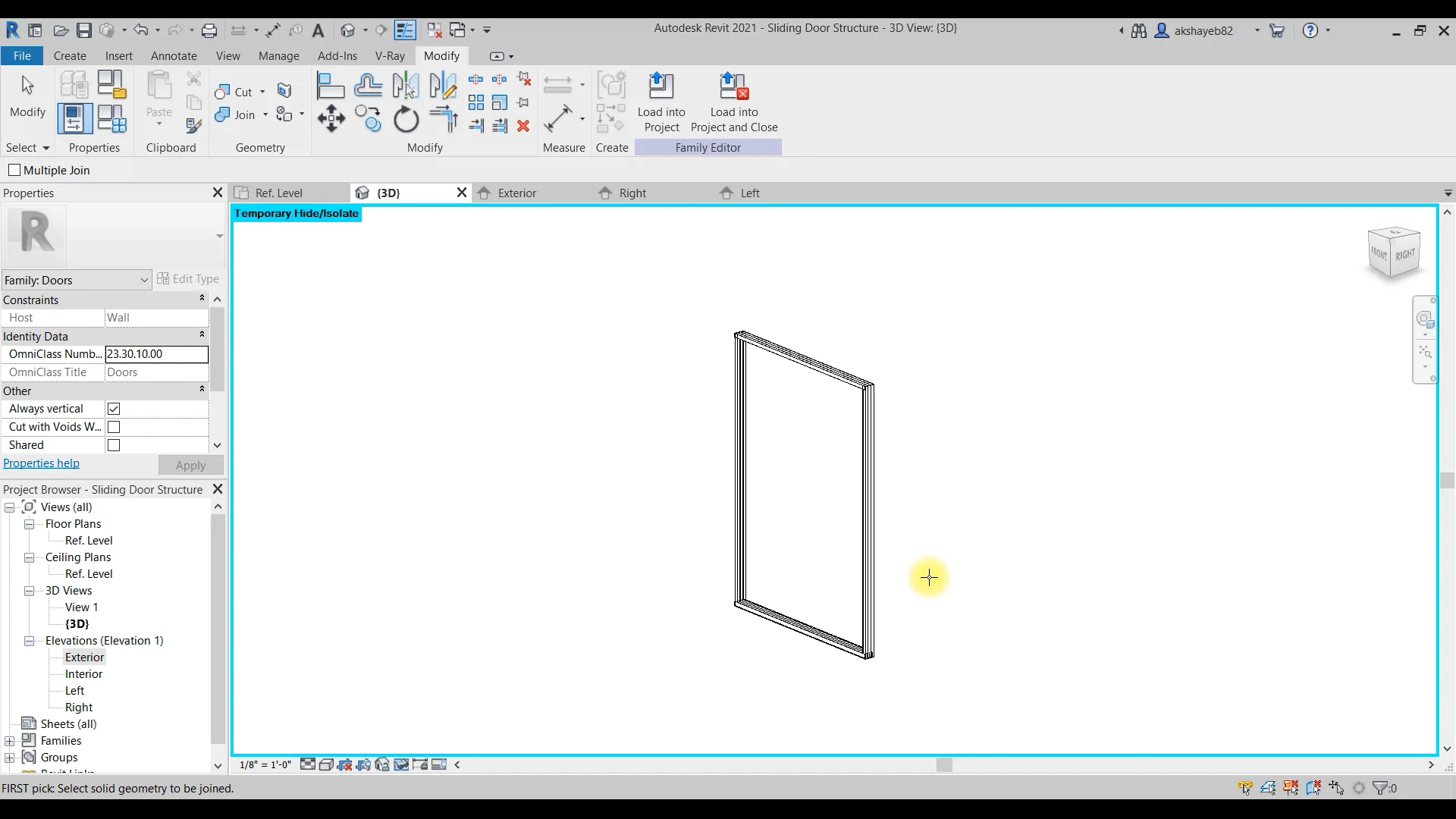
Task: Click the OmniClass Number input field
Action: click(156, 354)
